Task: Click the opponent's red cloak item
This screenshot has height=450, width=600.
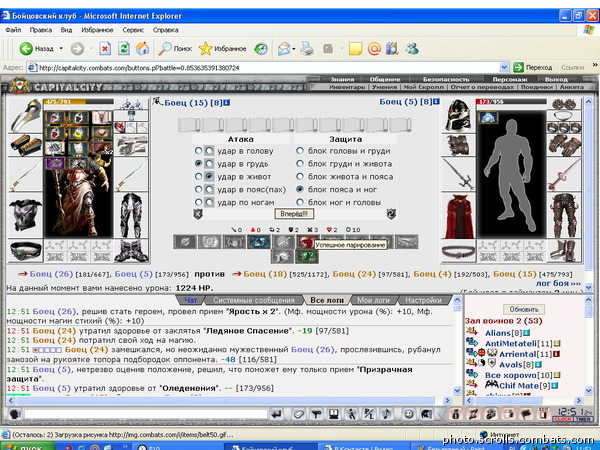Action: (458, 216)
